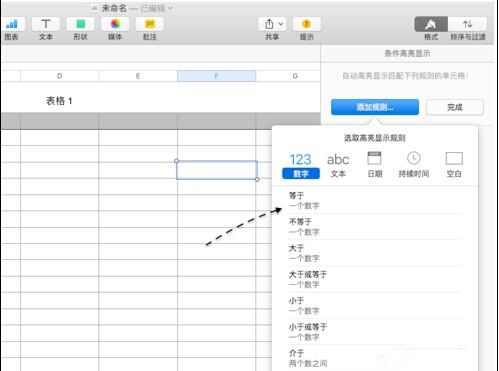The width and height of the screenshot is (499, 371).
Task: Choose the 大于或等于 rule
Action: (x=375, y=279)
